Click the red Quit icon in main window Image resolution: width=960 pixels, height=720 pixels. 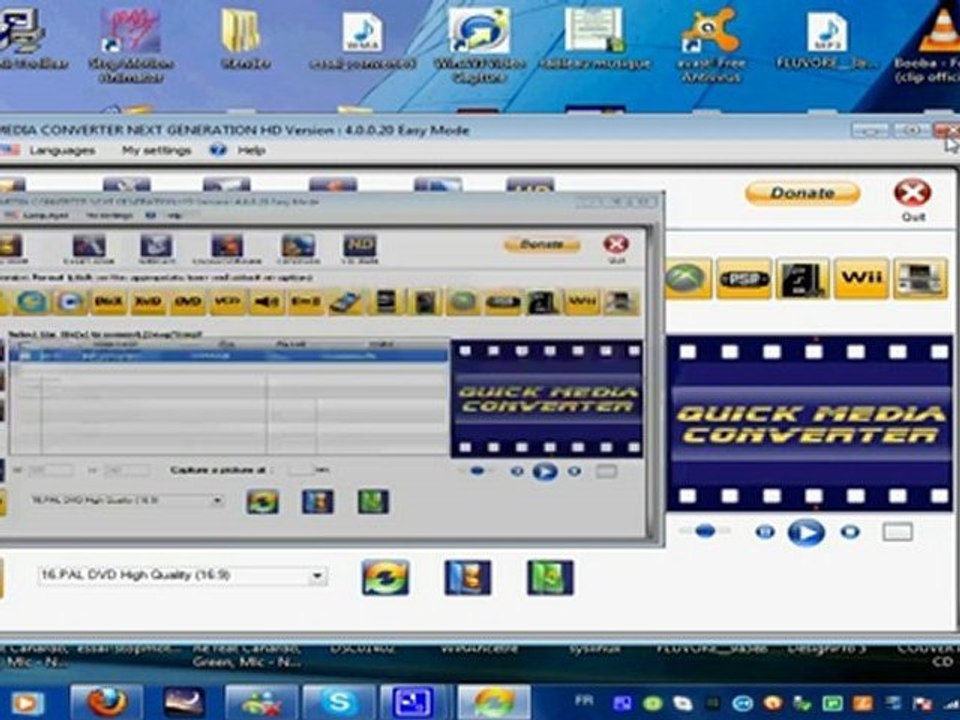coord(912,194)
